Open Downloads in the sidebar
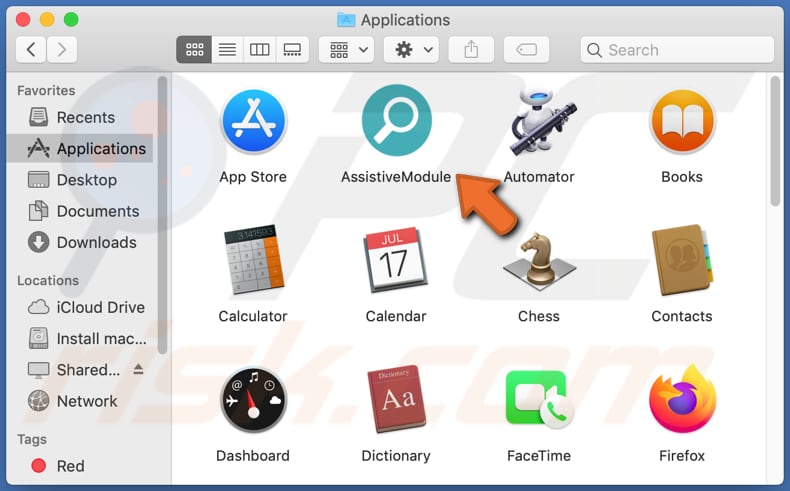The image size is (790, 491). coord(82,242)
